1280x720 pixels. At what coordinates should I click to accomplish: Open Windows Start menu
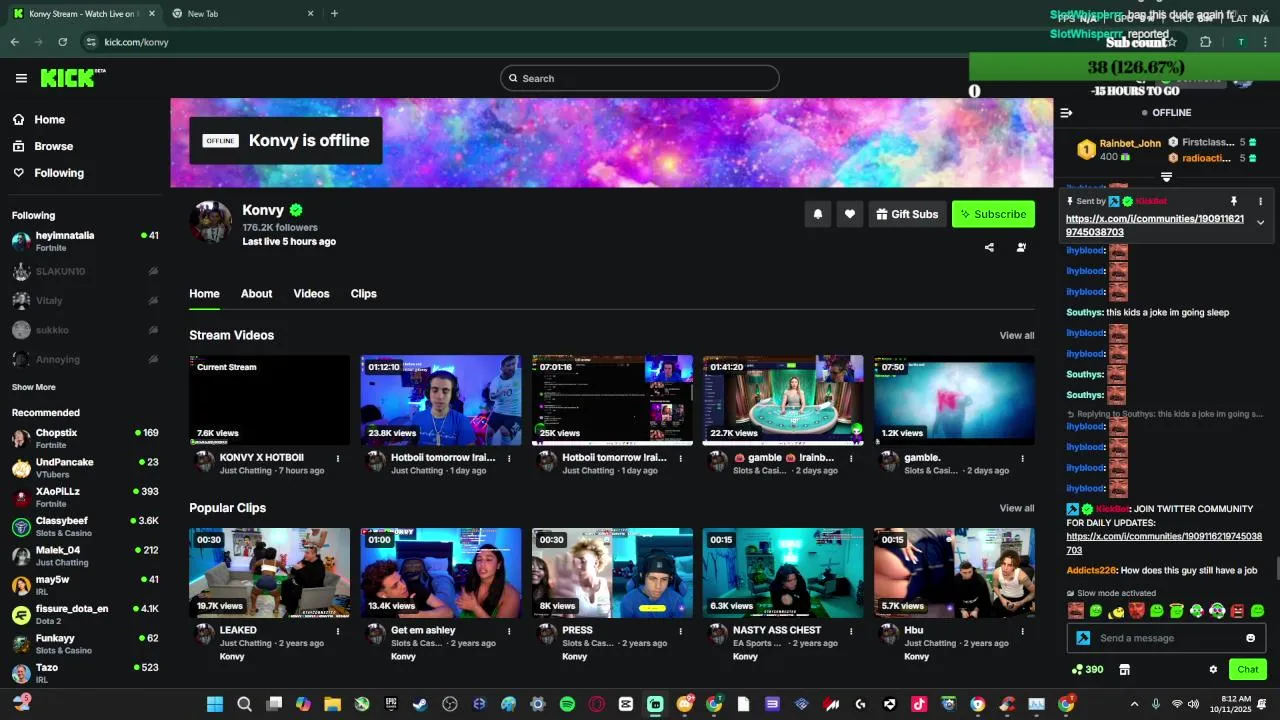click(x=214, y=704)
